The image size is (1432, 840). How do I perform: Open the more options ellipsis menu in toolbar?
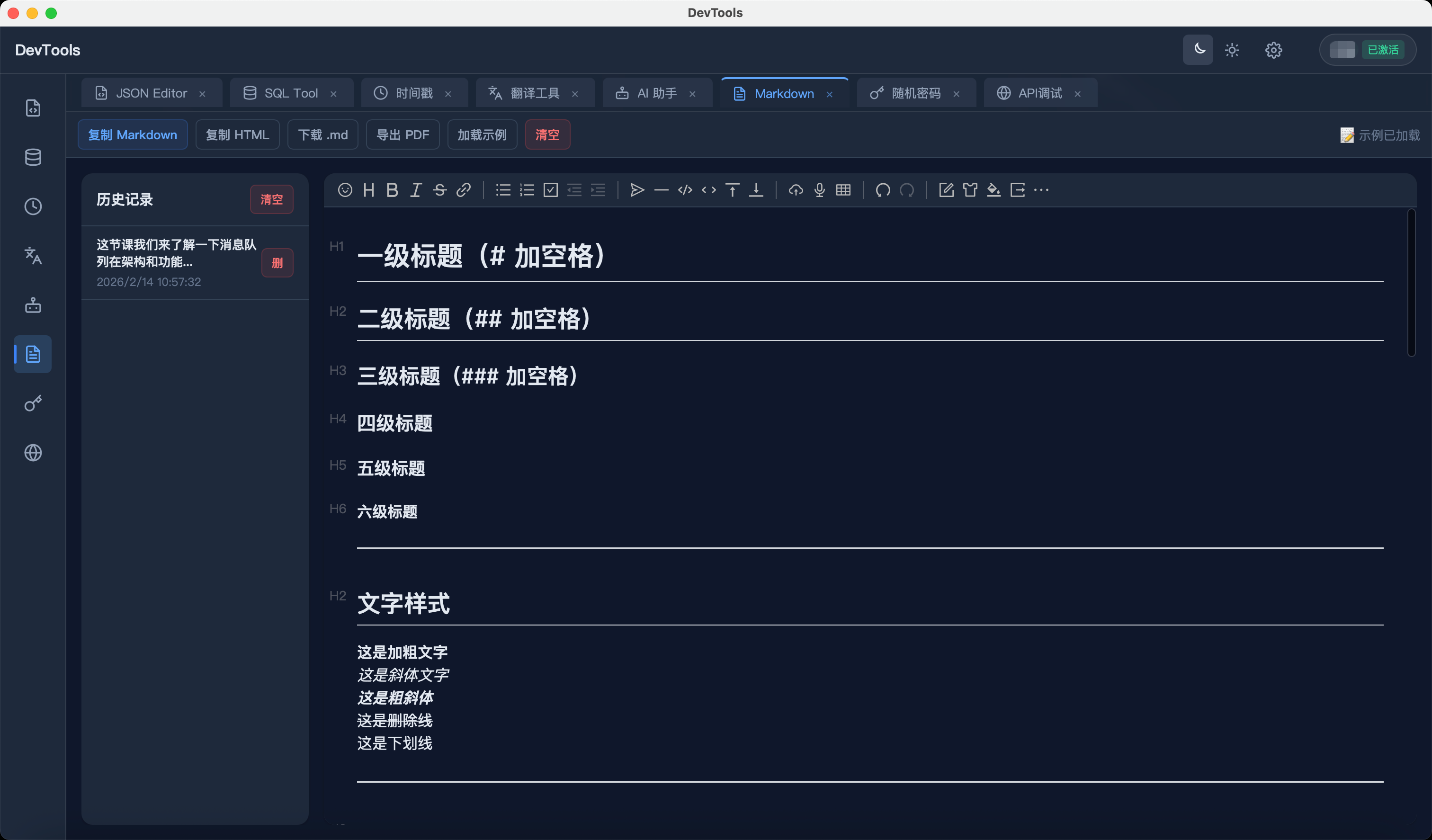point(1042,190)
